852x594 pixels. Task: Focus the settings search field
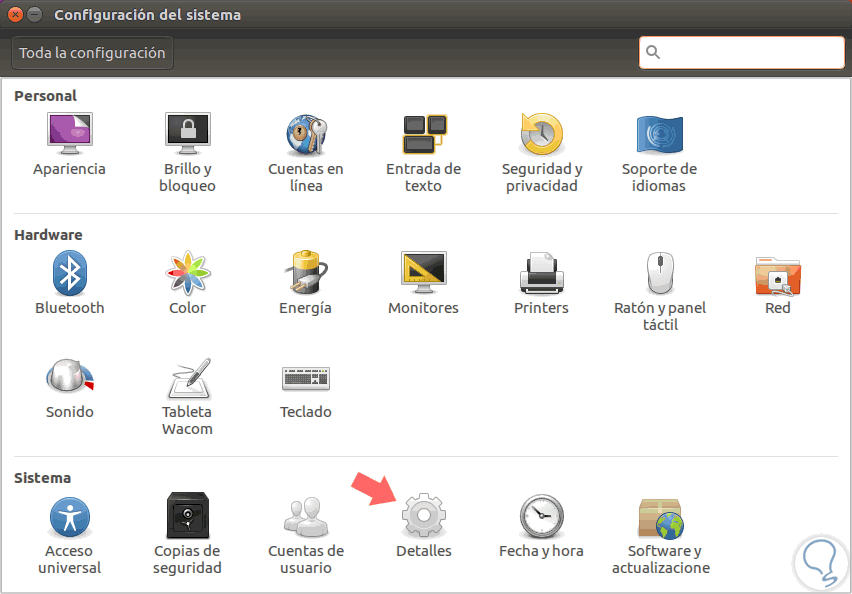[x=742, y=53]
